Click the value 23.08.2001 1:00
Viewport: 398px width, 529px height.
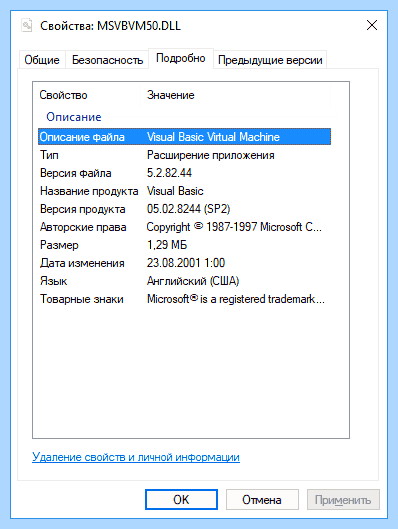tap(186, 263)
